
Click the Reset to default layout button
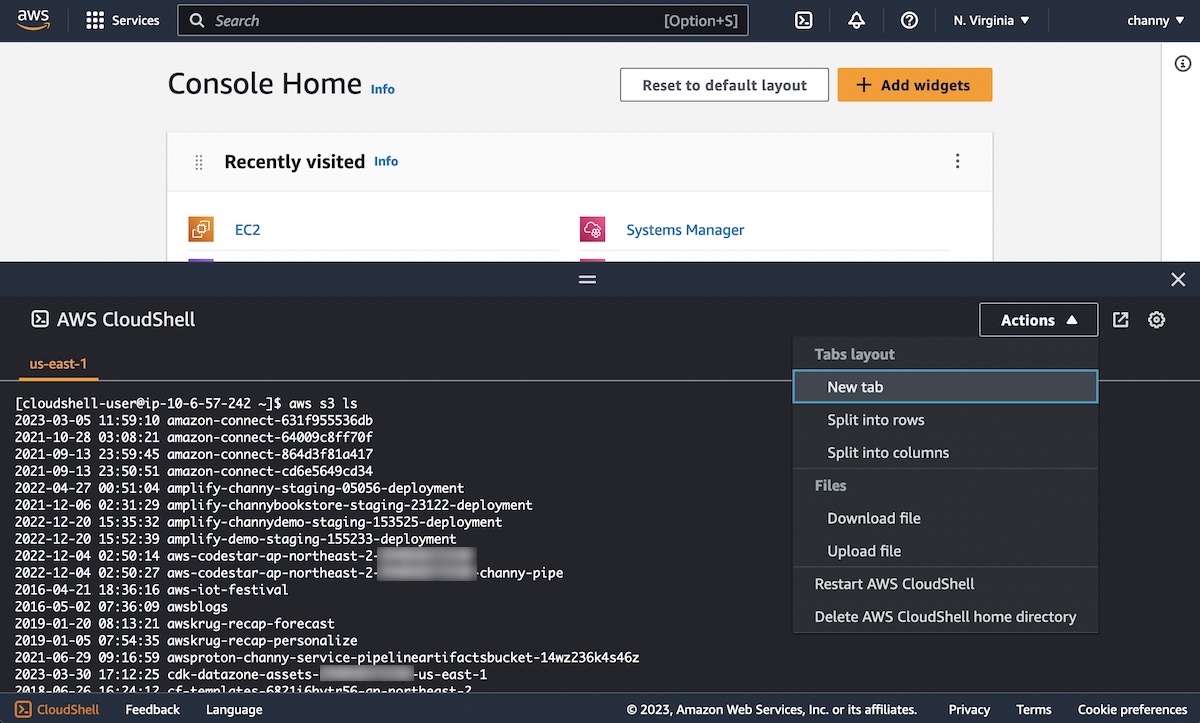pos(724,85)
